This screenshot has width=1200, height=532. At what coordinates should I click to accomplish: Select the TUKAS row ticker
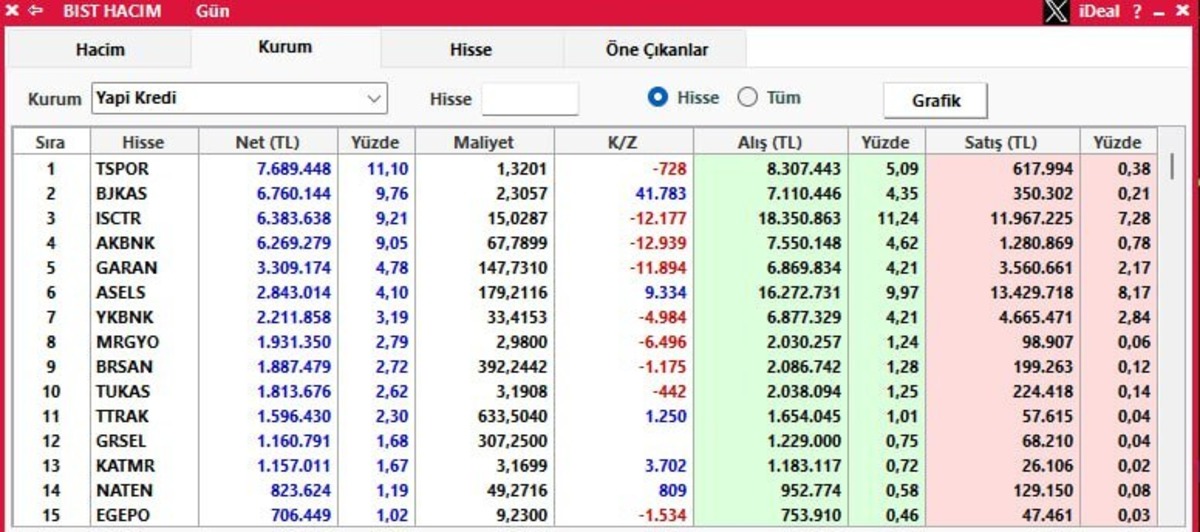122,391
